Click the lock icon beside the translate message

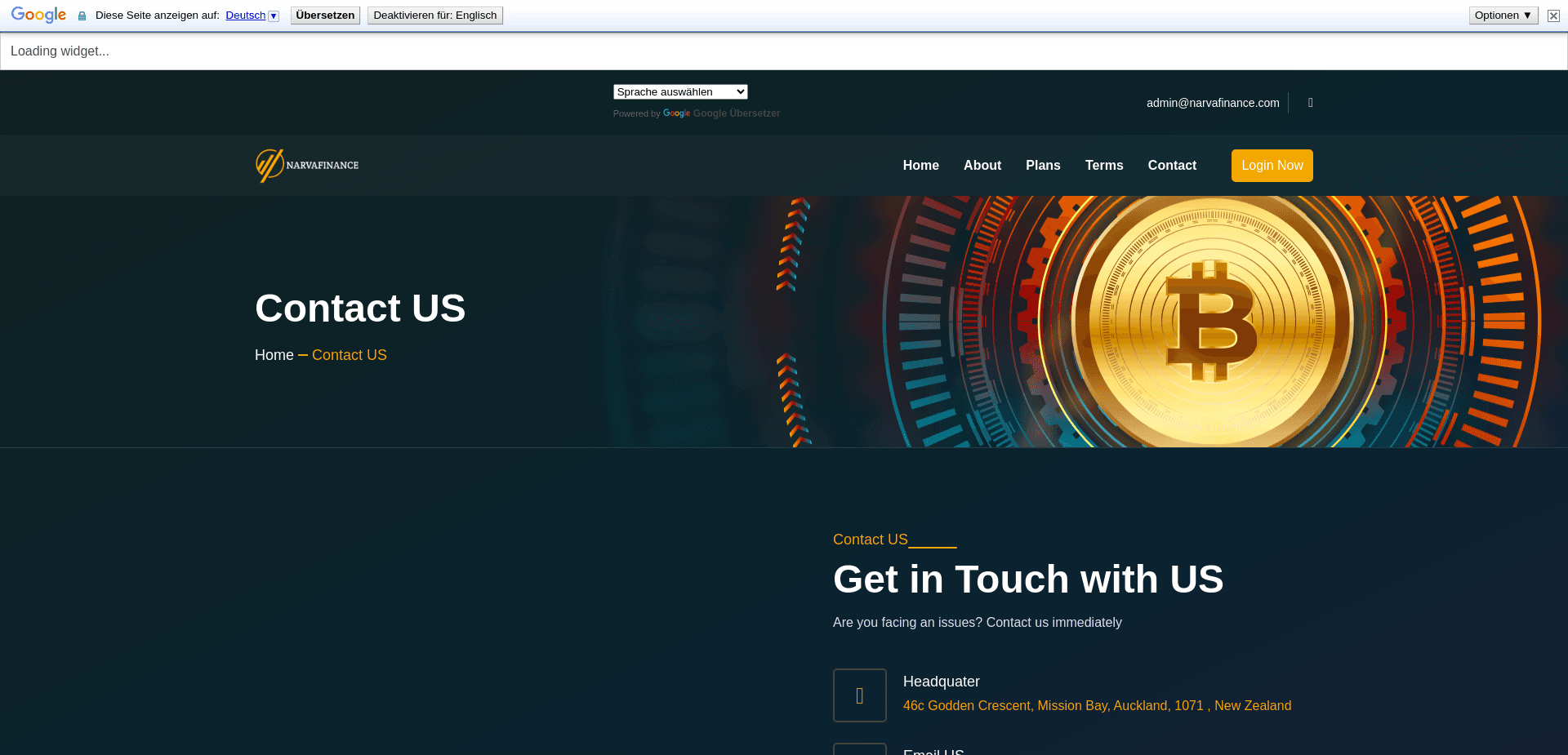pyautogui.click(x=81, y=15)
